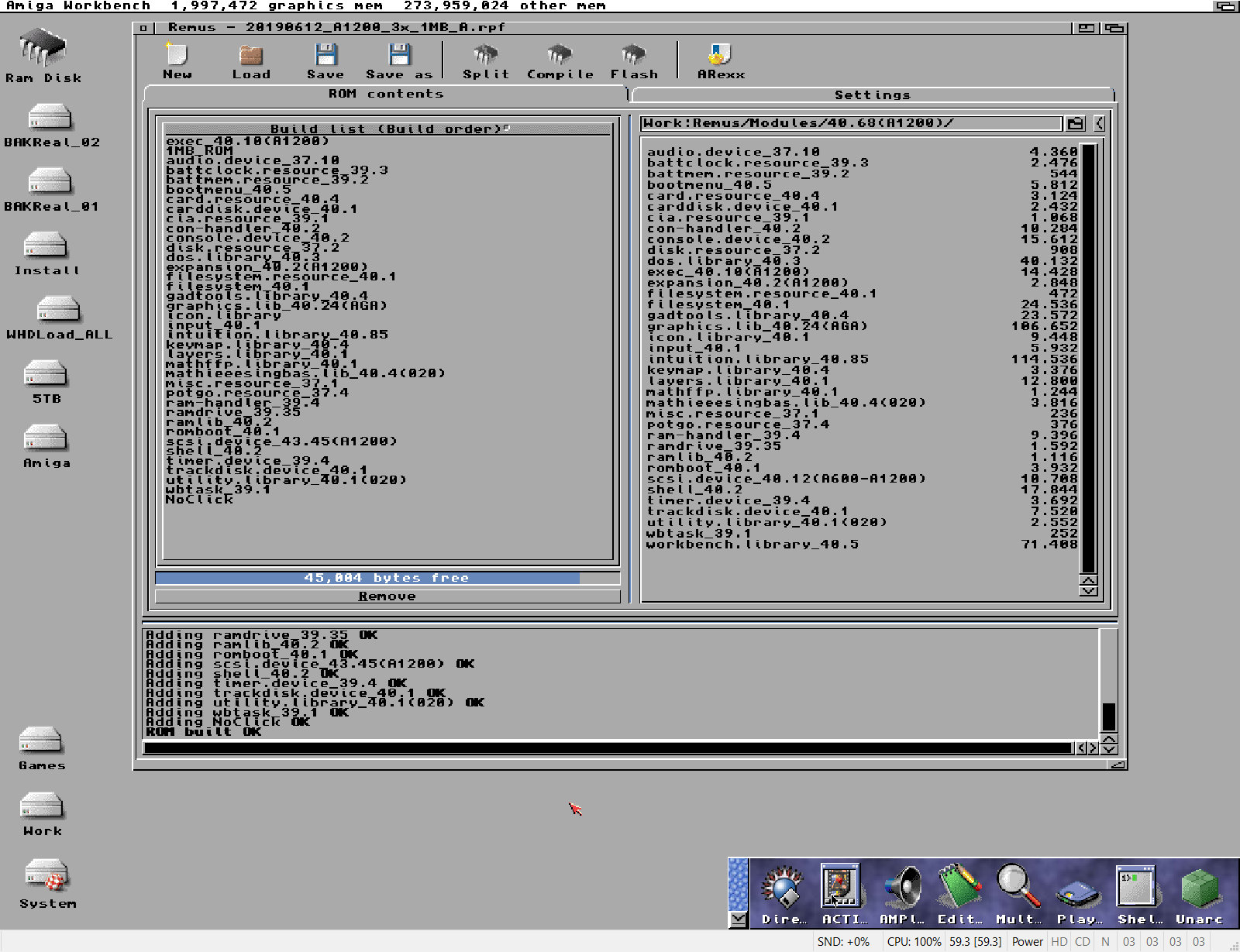Screen dimensions: 1240x952
Task: Click the ARexx toolbar icon
Action: point(720,55)
